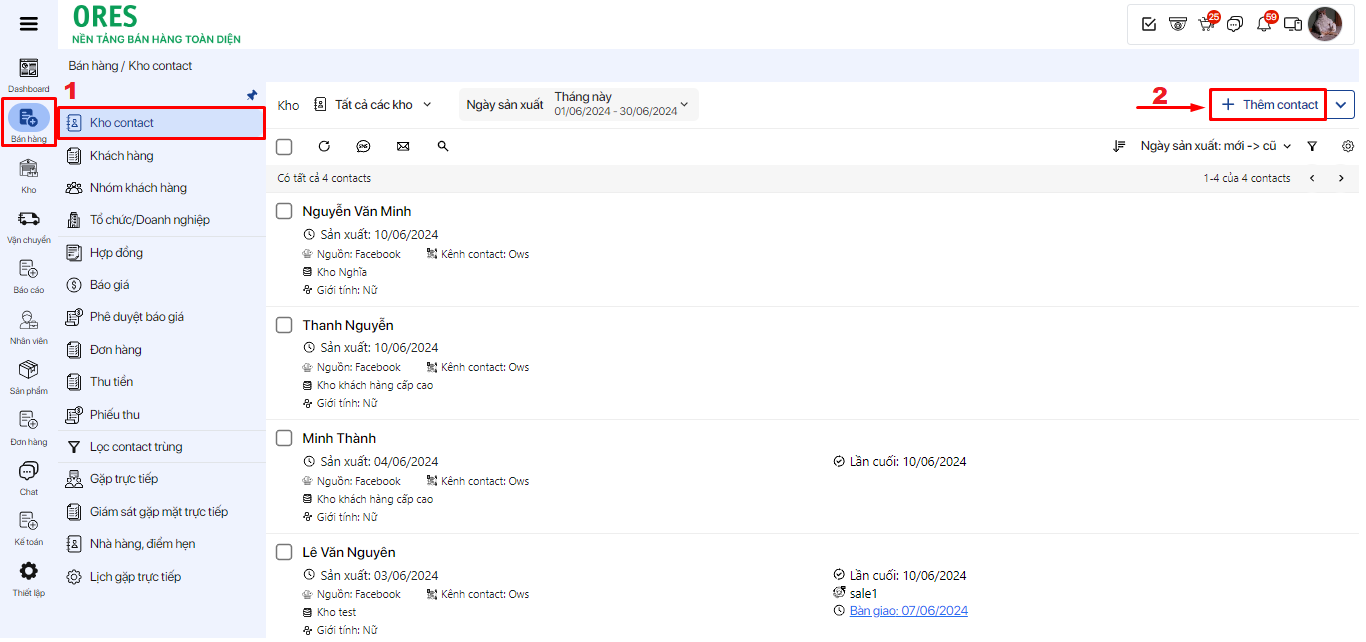
Task: Open the filter funnel icon
Action: 1312,146
